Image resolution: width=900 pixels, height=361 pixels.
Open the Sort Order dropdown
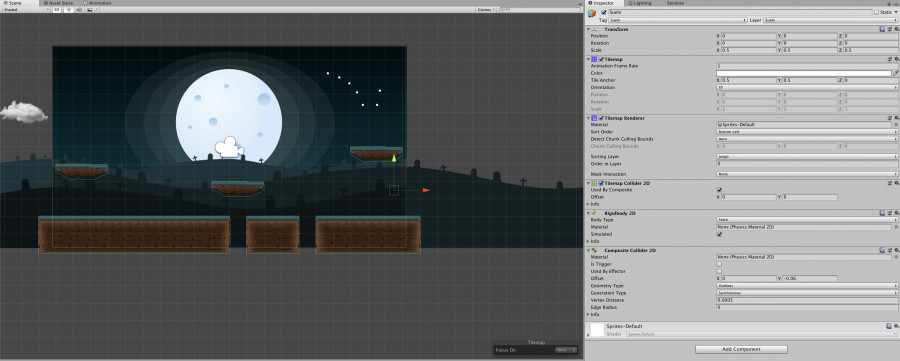coord(807,132)
